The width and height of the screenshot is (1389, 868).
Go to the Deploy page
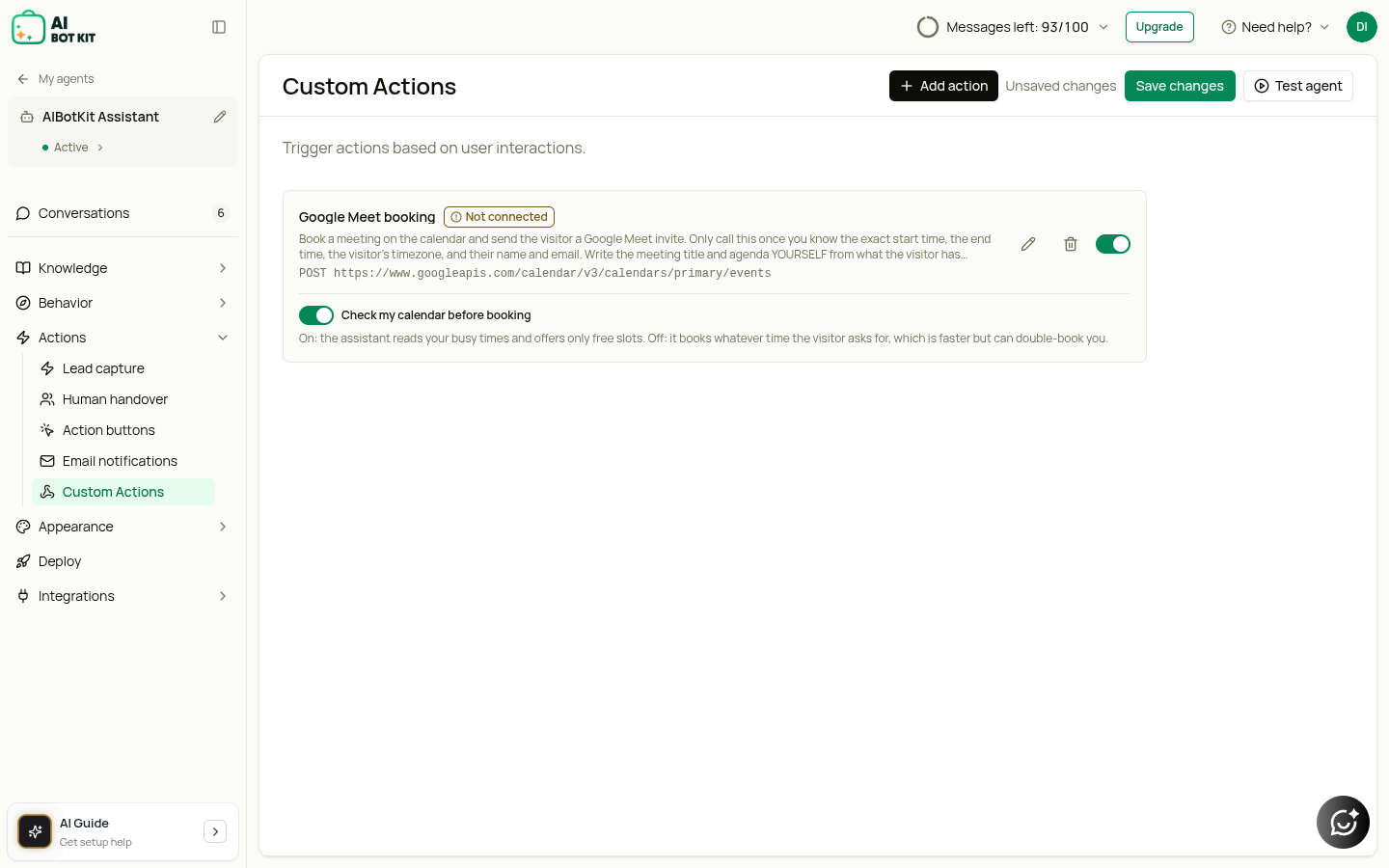(x=123, y=561)
